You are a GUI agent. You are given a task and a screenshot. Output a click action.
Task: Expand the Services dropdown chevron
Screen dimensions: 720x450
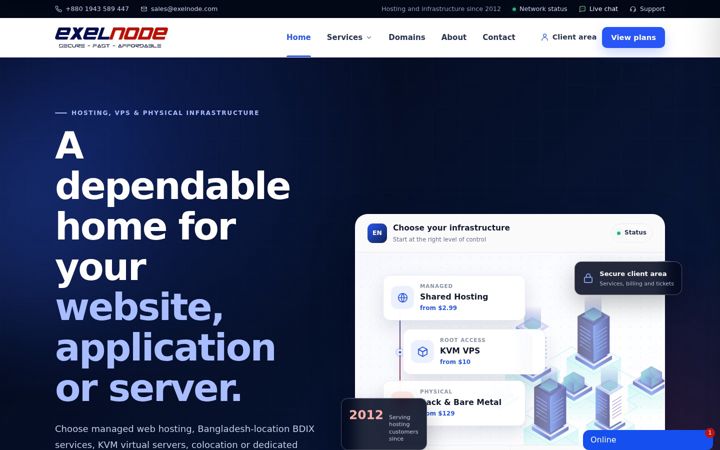pyautogui.click(x=369, y=38)
